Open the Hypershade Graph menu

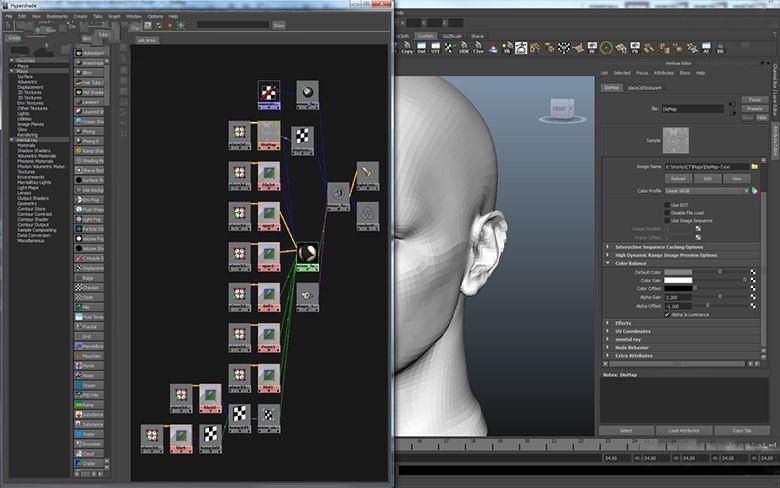click(x=114, y=16)
